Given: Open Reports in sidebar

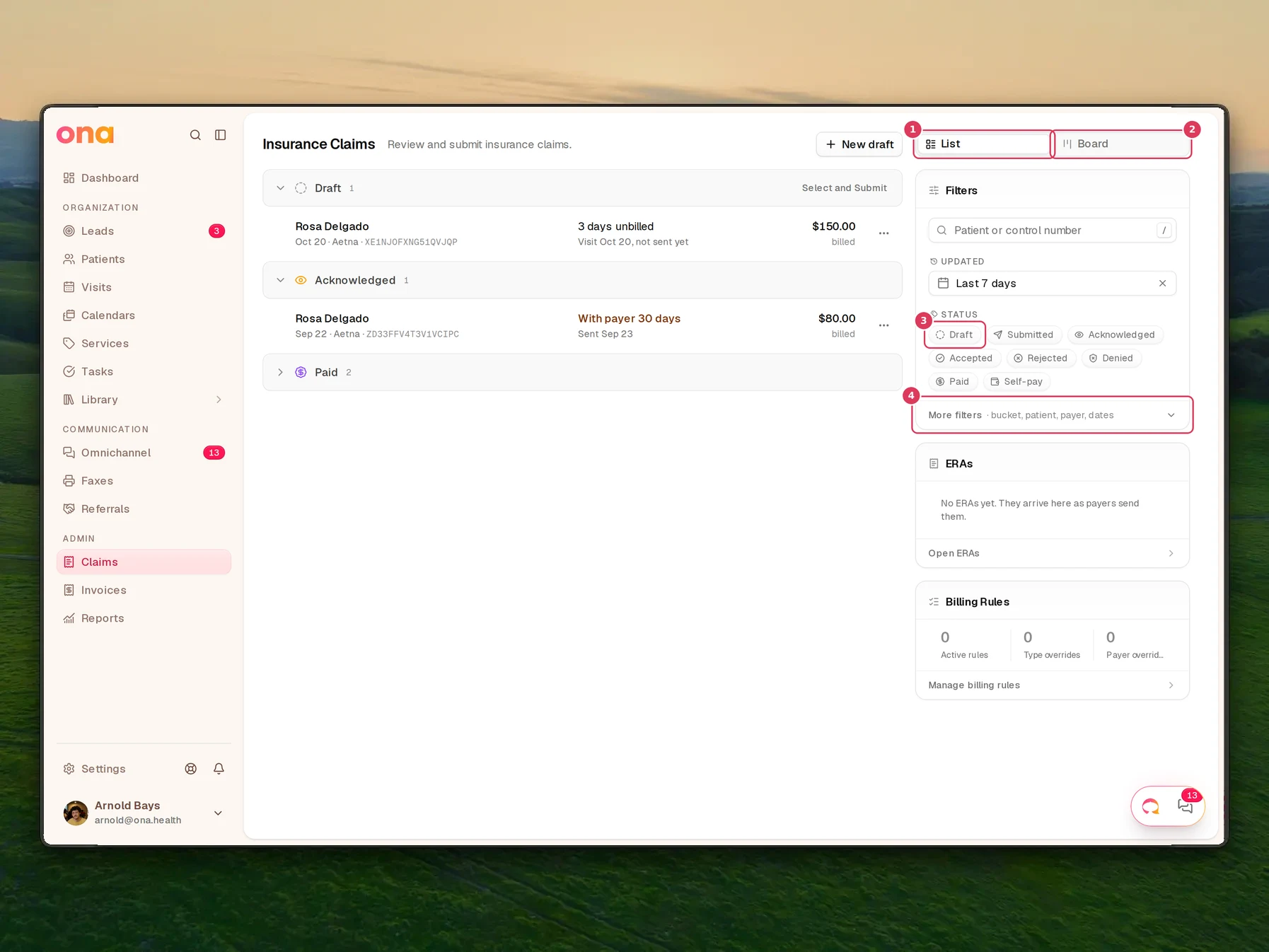Looking at the screenshot, I should point(144,618).
